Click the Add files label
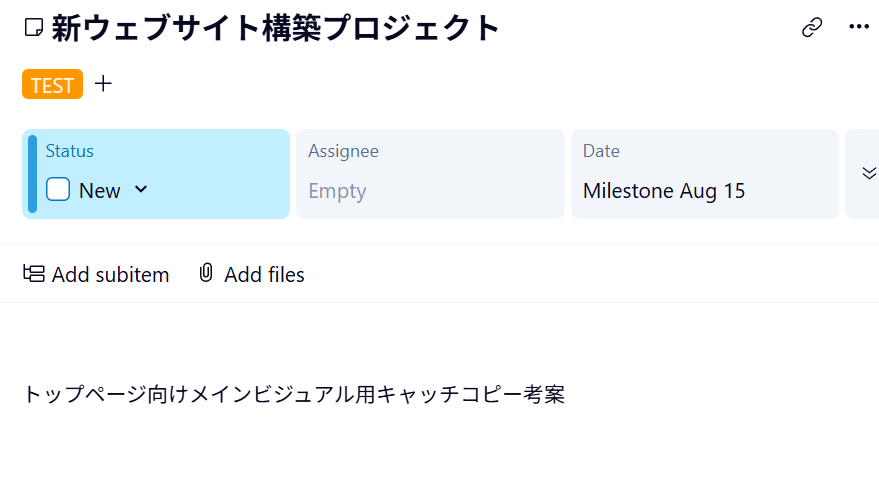This screenshot has height=481, width=879. (264, 274)
